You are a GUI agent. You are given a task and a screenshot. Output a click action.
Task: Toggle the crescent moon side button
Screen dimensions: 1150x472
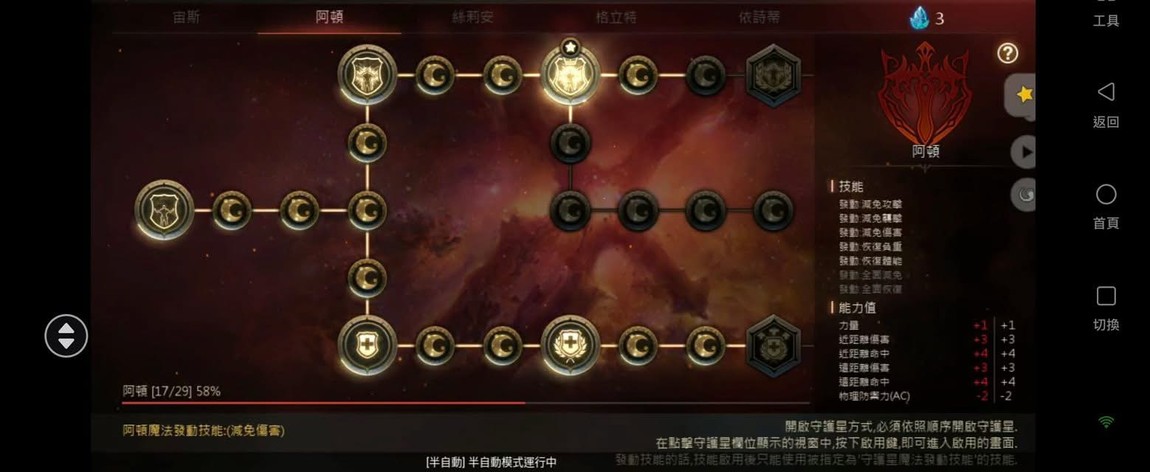click(x=1024, y=196)
